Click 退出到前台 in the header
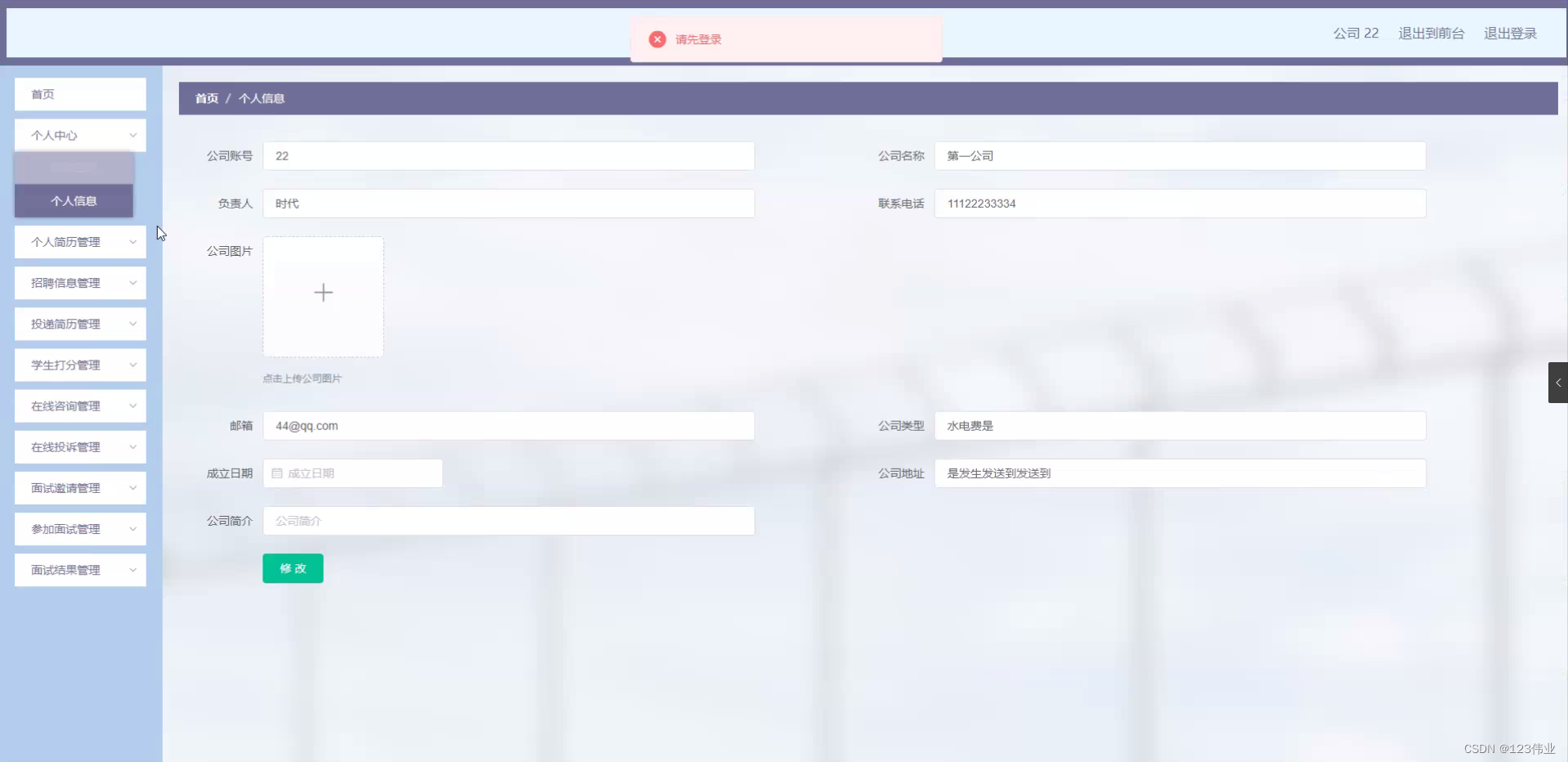Image resolution: width=1568 pixels, height=762 pixels. 1430,33
